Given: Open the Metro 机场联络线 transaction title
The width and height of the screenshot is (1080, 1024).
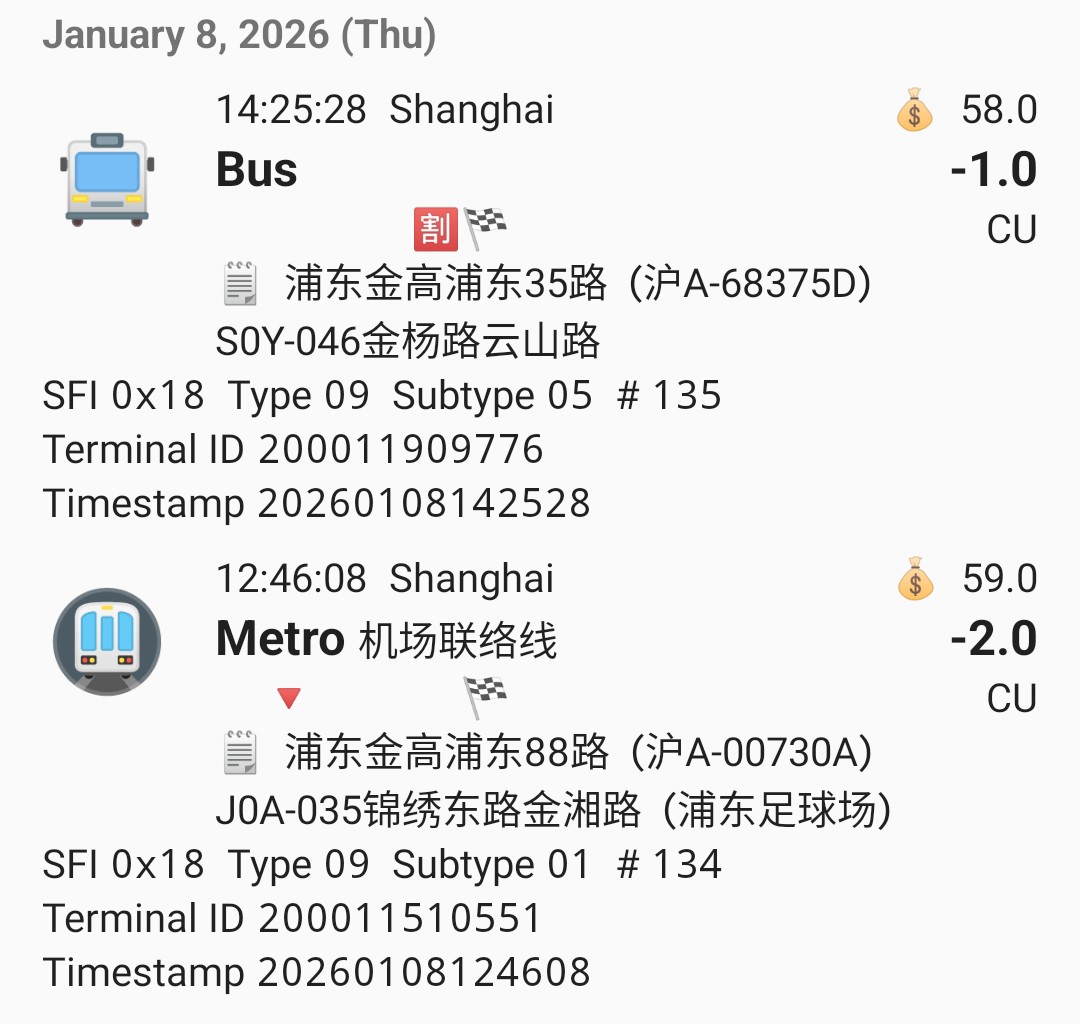Looking at the screenshot, I should point(386,639).
